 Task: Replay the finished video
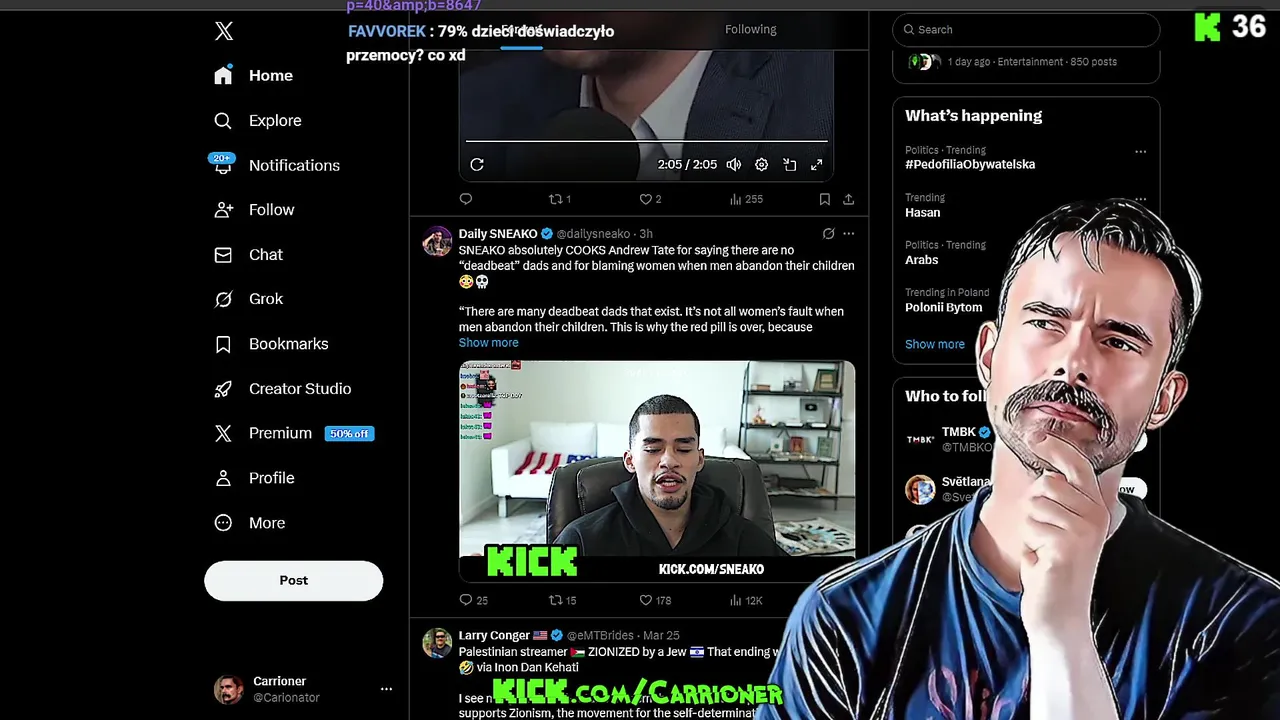click(x=477, y=165)
